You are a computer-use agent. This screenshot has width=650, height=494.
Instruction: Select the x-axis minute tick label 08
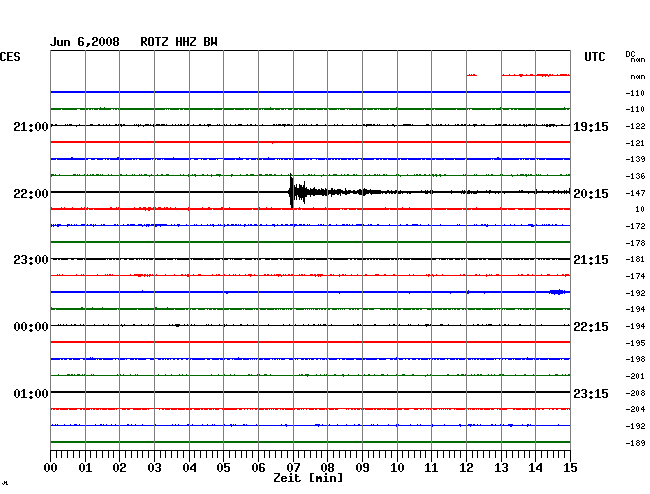coord(327,468)
